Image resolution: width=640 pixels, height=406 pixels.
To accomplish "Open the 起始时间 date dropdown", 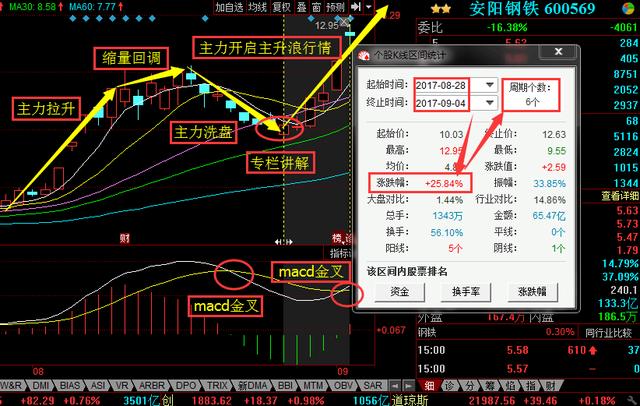I will click(x=490, y=85).
